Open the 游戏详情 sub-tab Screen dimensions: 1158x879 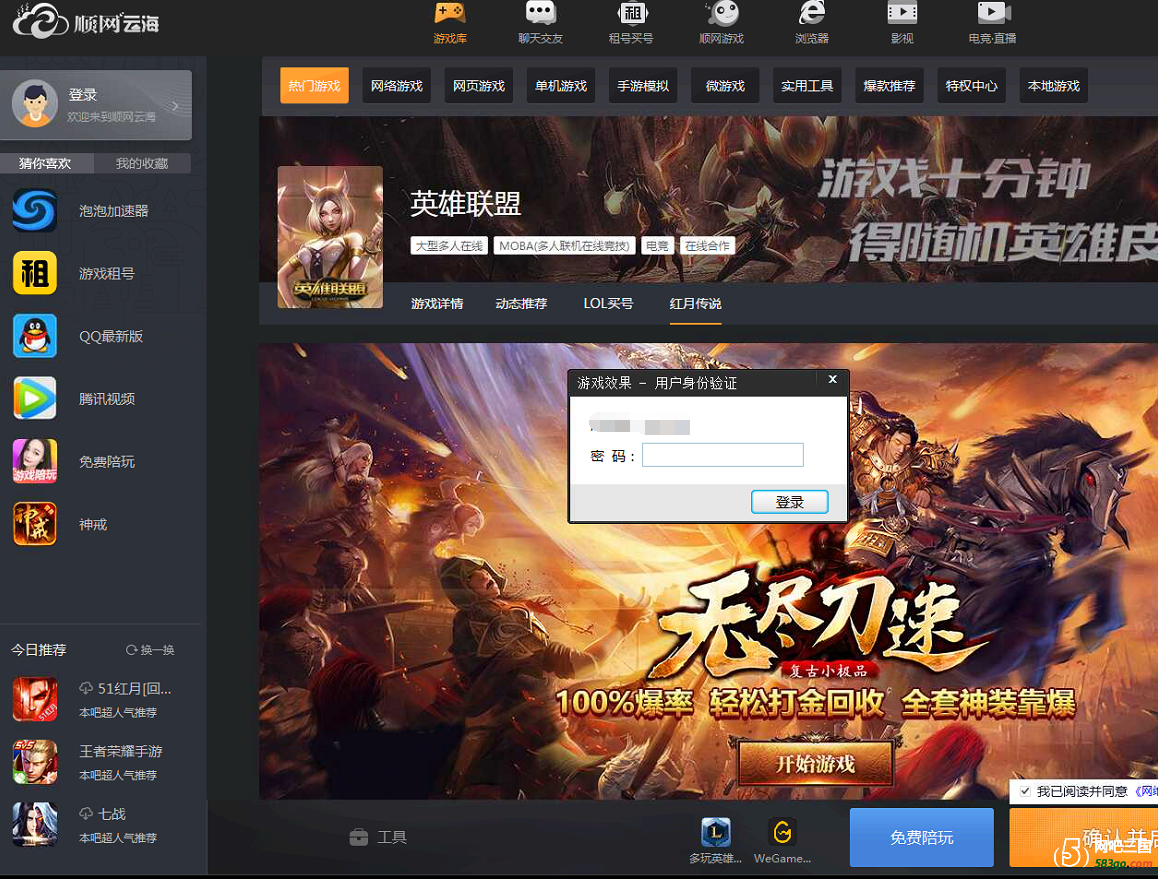coord(437,304)
